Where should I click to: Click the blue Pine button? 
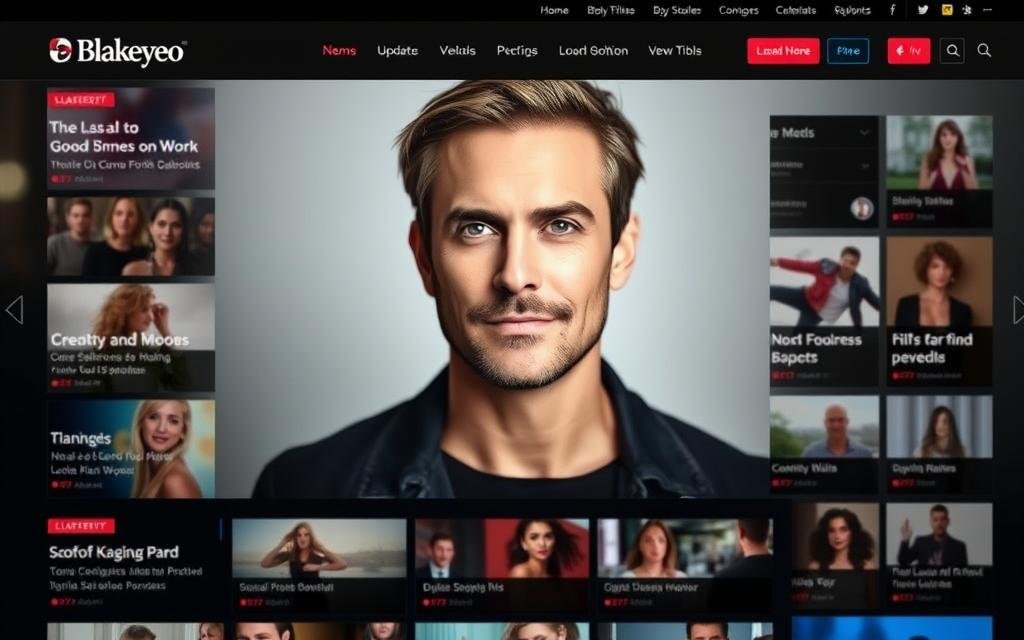tap(848, 50)
